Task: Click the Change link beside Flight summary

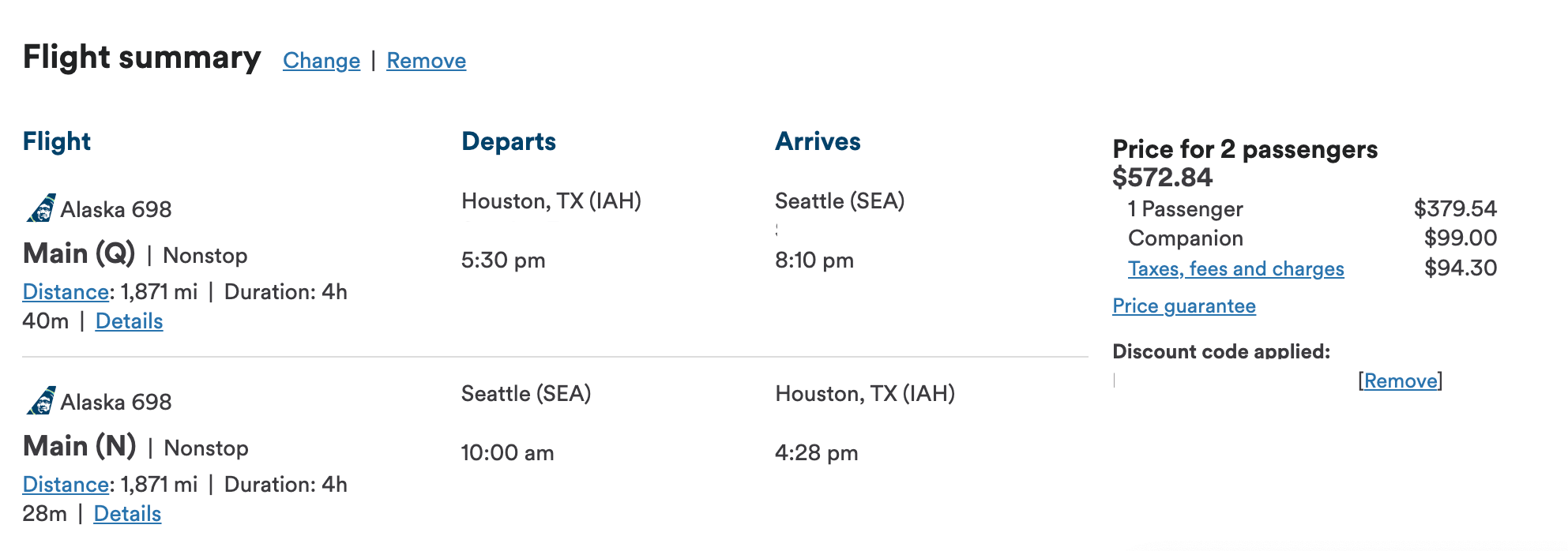Action: coord(321,61)
